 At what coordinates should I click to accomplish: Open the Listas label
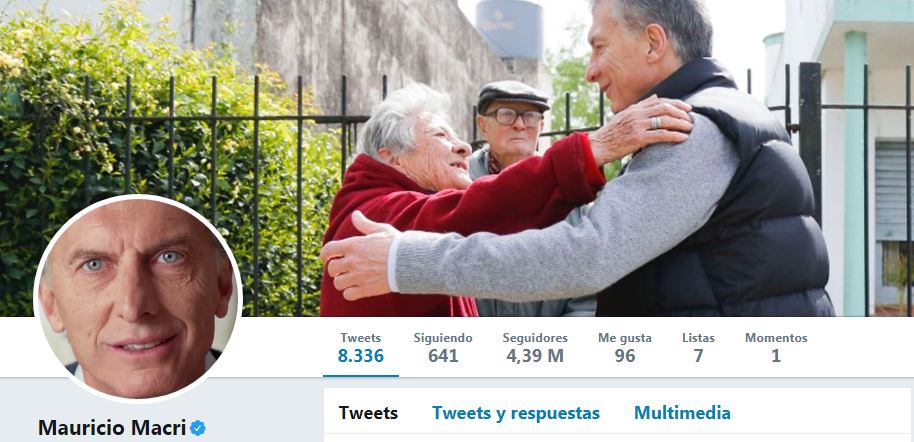[x=698, y=338]
